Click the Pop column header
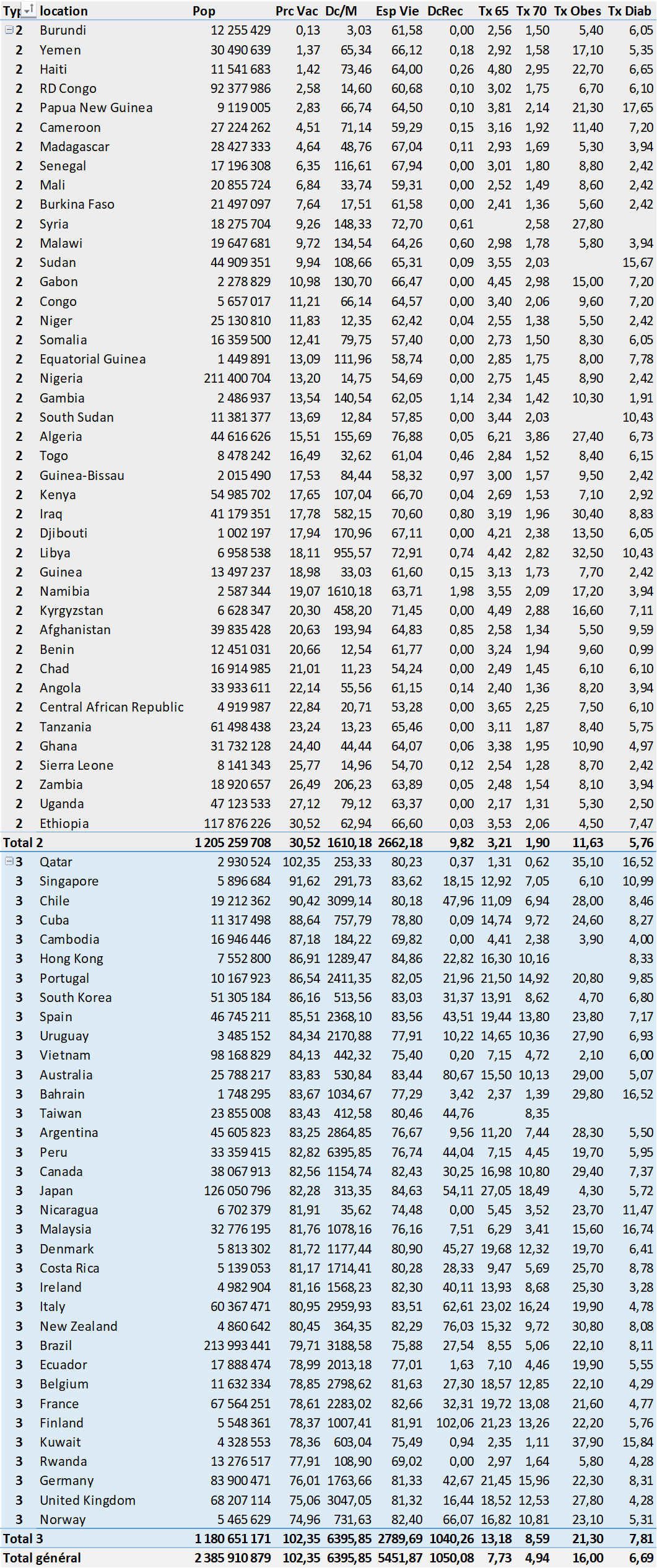 coord(204,11)
